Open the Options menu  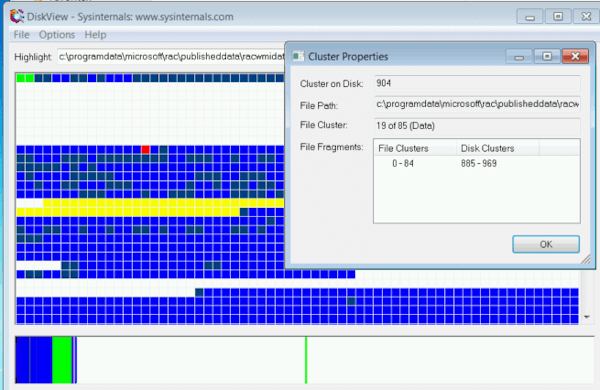pos(57,35)
